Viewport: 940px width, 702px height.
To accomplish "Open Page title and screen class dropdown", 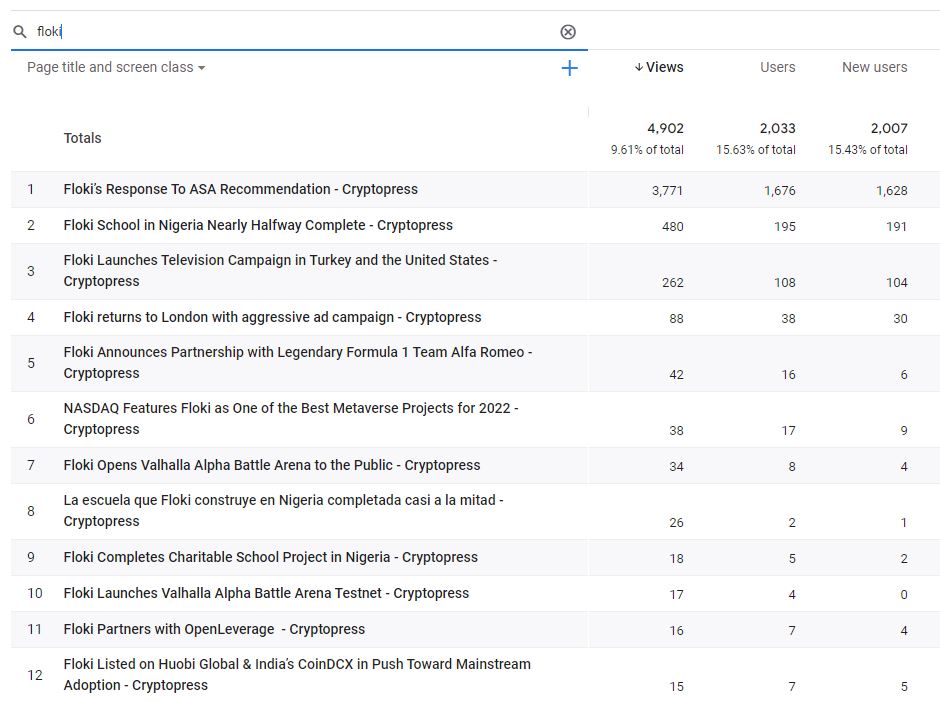I will click(x=116, y=67).
